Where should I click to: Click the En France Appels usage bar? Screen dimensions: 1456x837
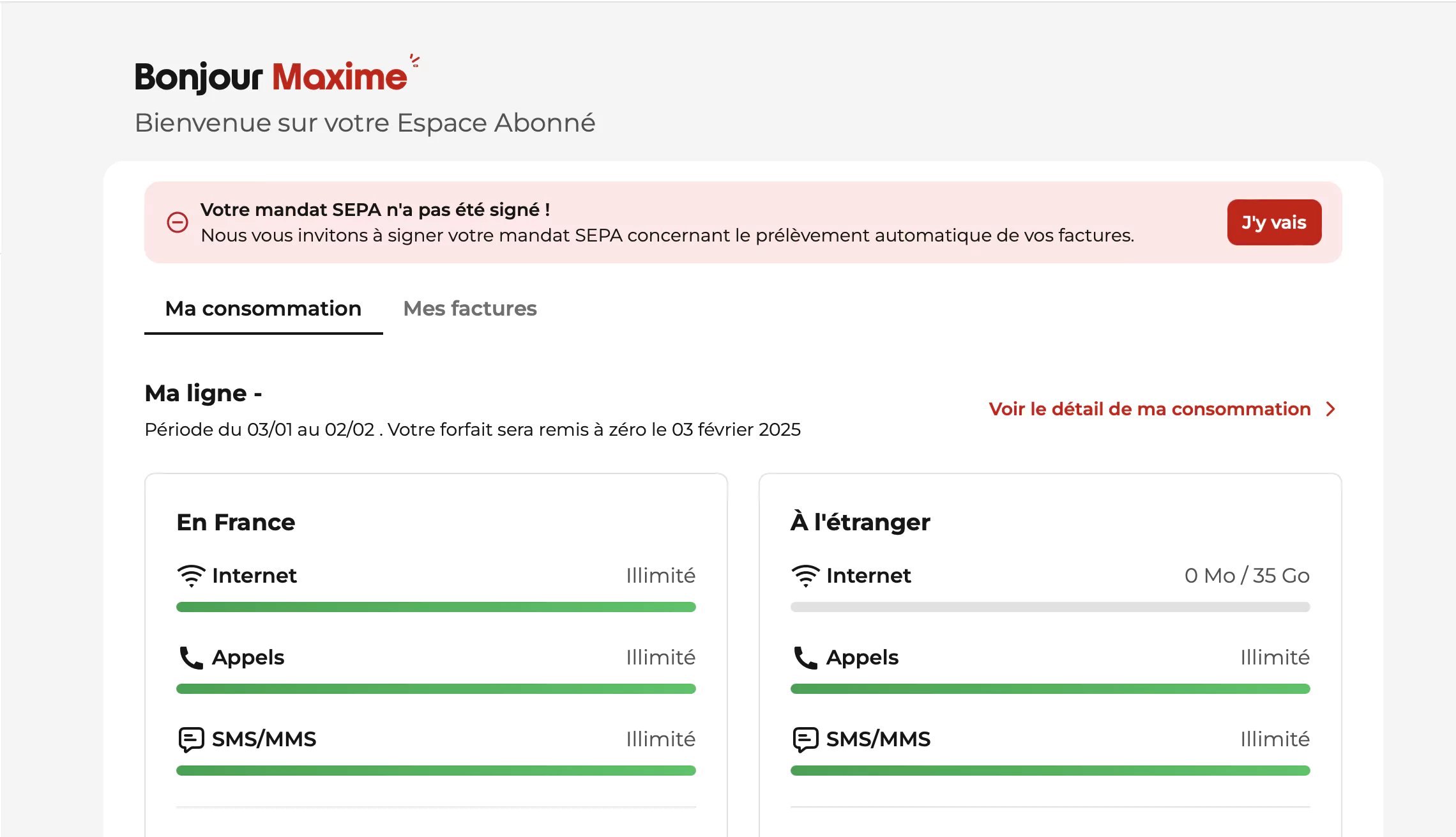(436, 689)
